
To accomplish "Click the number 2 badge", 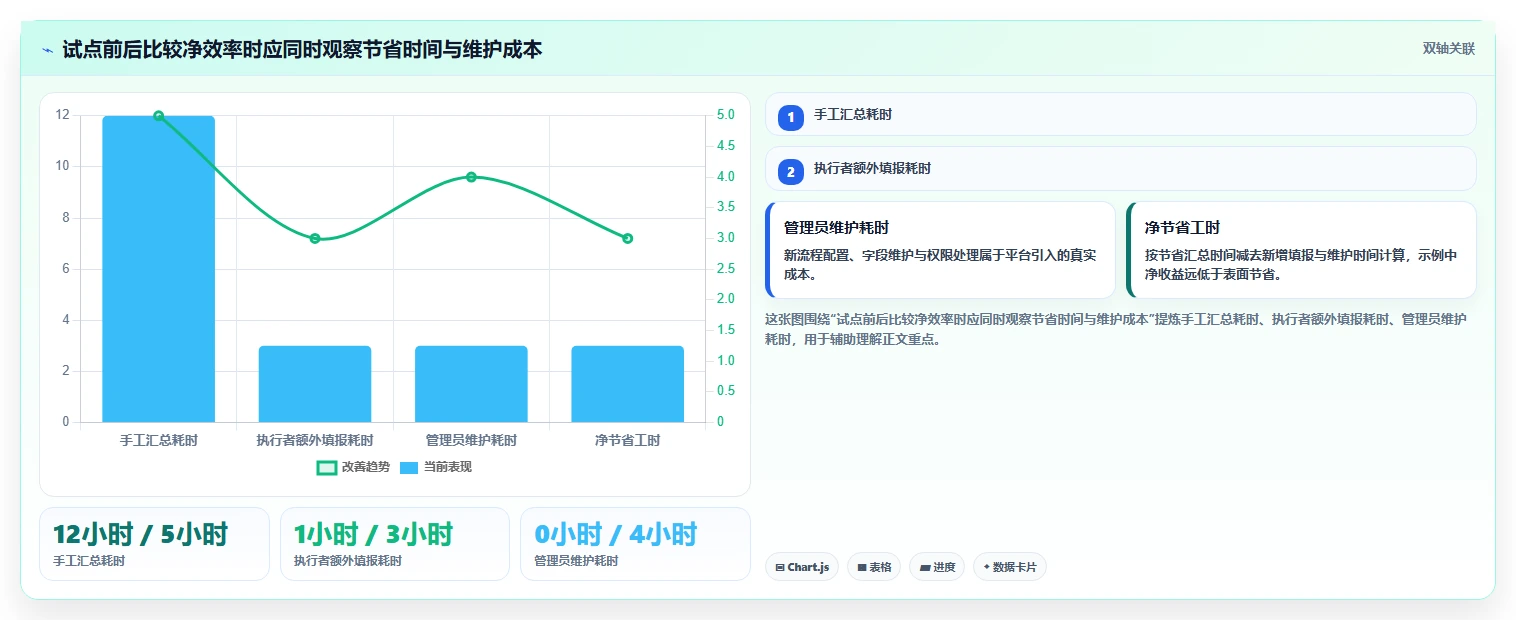I will (x=791, y=172).
